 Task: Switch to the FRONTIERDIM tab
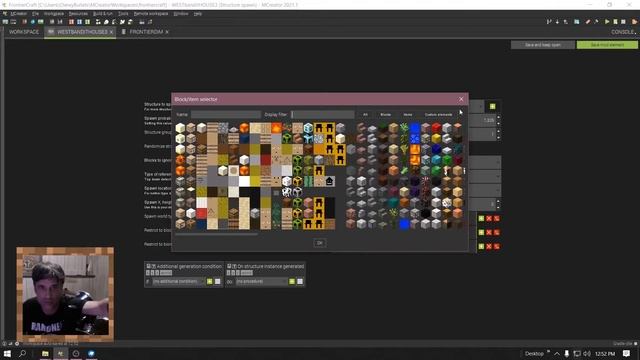tap(146, 32)
